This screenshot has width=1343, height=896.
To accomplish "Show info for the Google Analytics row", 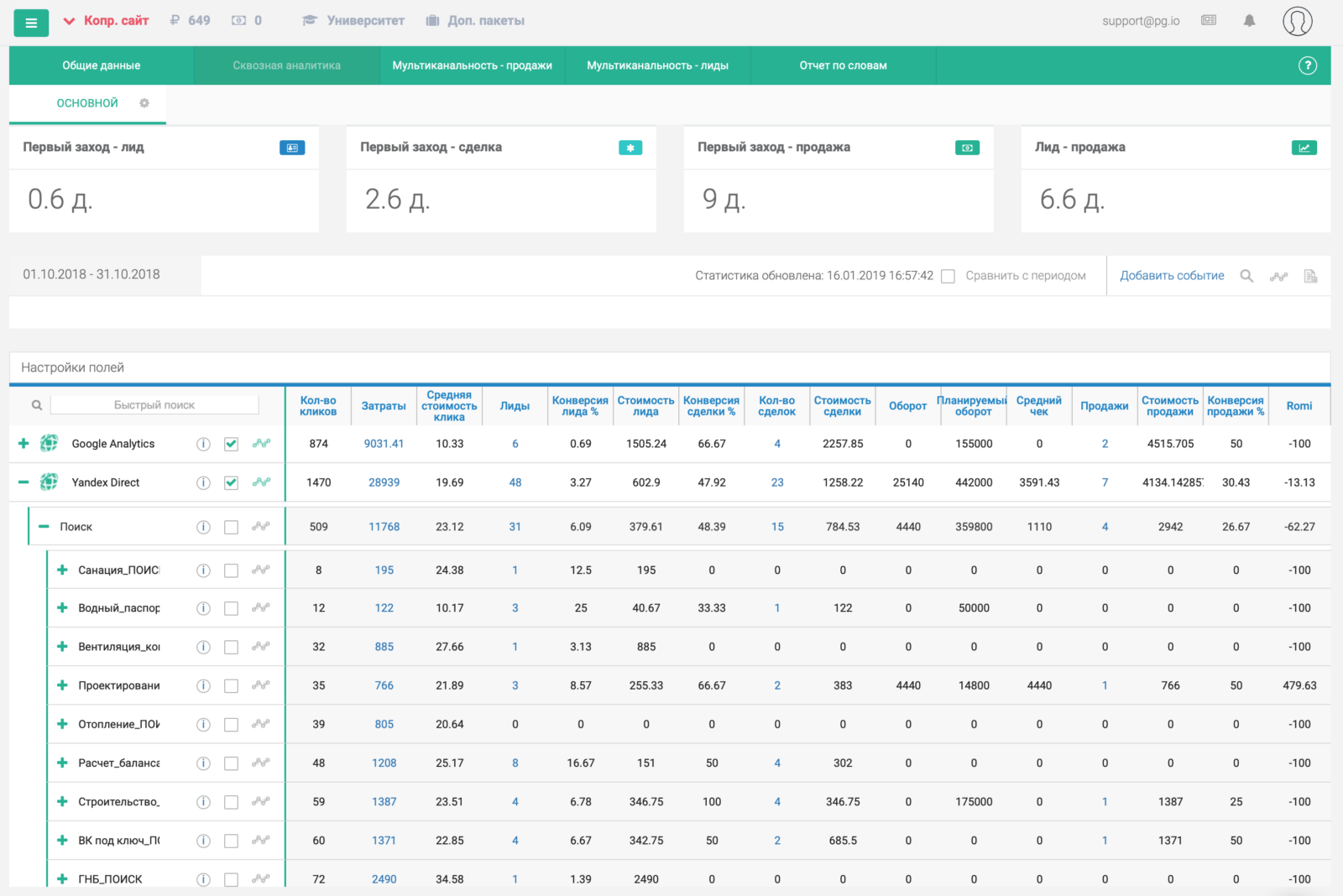I will (203, 444).
